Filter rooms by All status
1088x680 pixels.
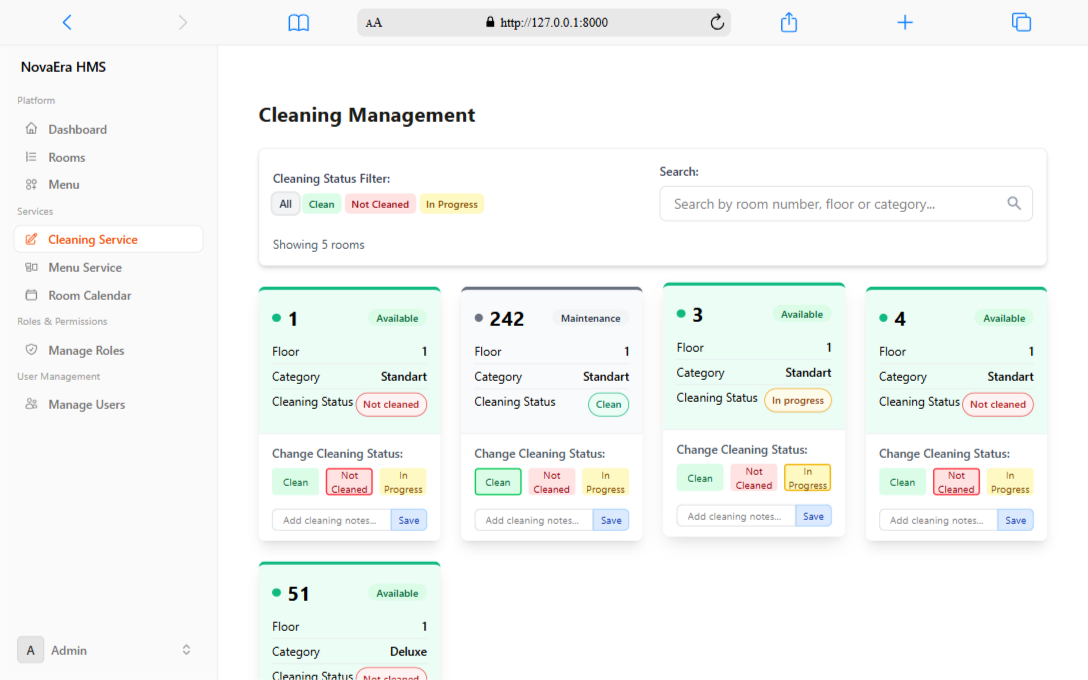pos(285,204)
